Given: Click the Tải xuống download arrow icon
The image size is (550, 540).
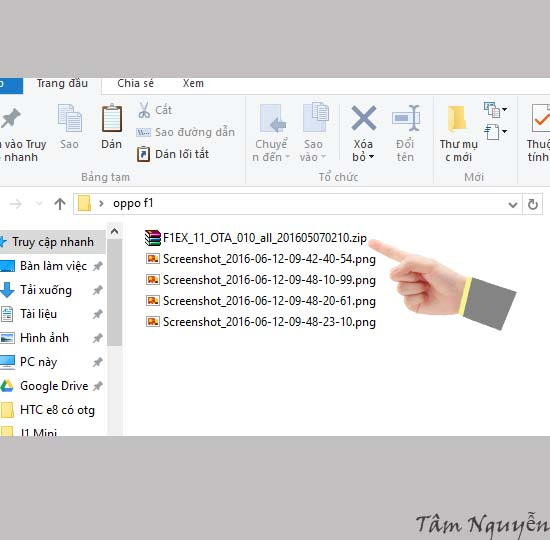Looking at the screenshot, I should [7, 290].
